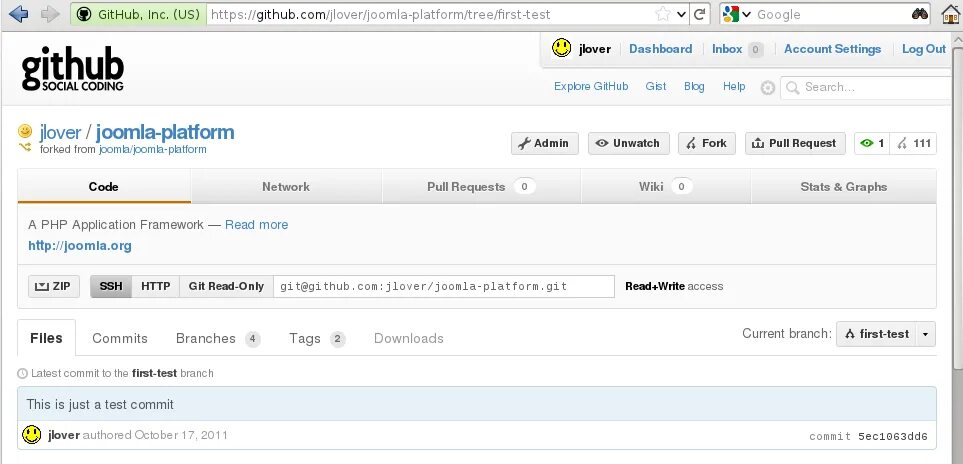Screen dimensions: 963x464
Task: Download the ZIP archive
Action: pyautogui.click(x=54, y=287)
